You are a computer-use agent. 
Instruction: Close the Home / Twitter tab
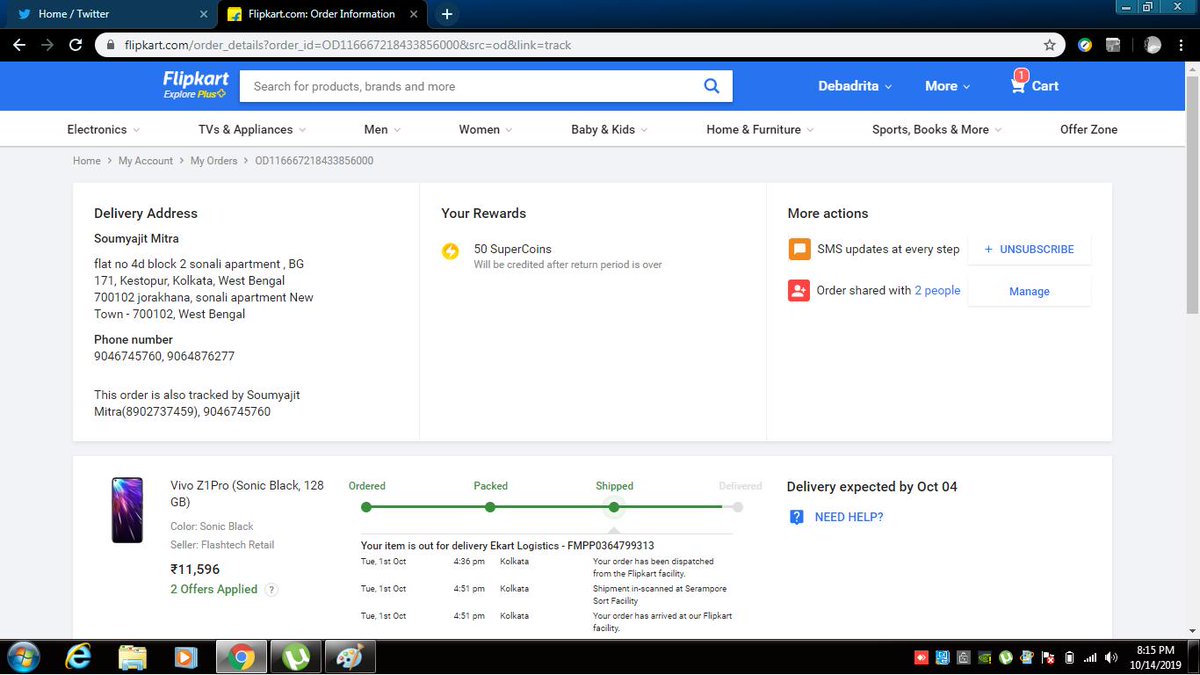(x=204, y=14)
